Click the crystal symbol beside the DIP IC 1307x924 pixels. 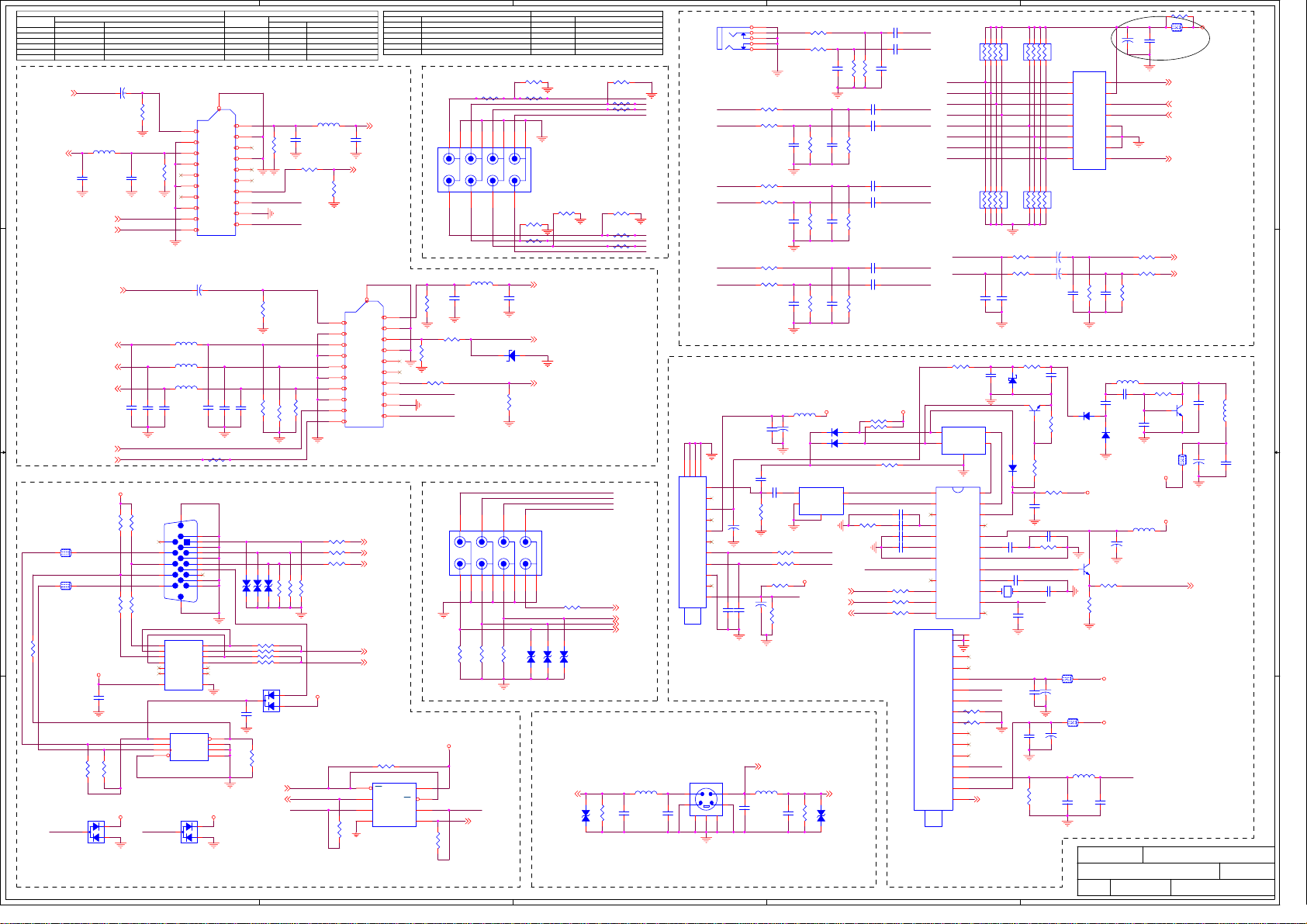[x=1008, y=592]
